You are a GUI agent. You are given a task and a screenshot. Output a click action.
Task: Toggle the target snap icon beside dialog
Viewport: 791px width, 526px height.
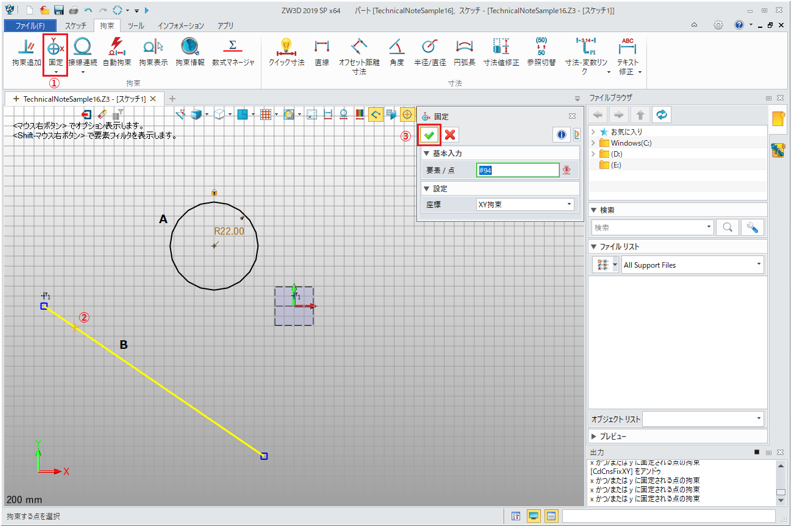pyautogui.click(x=407, y=115)
